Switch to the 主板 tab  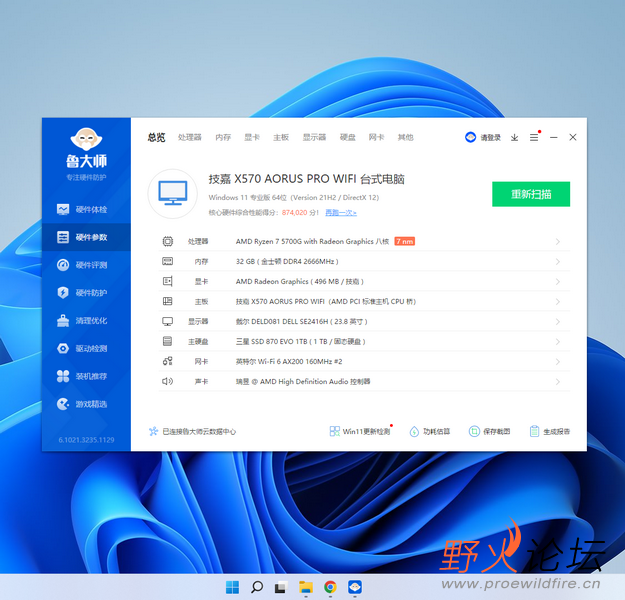point(281,138)
